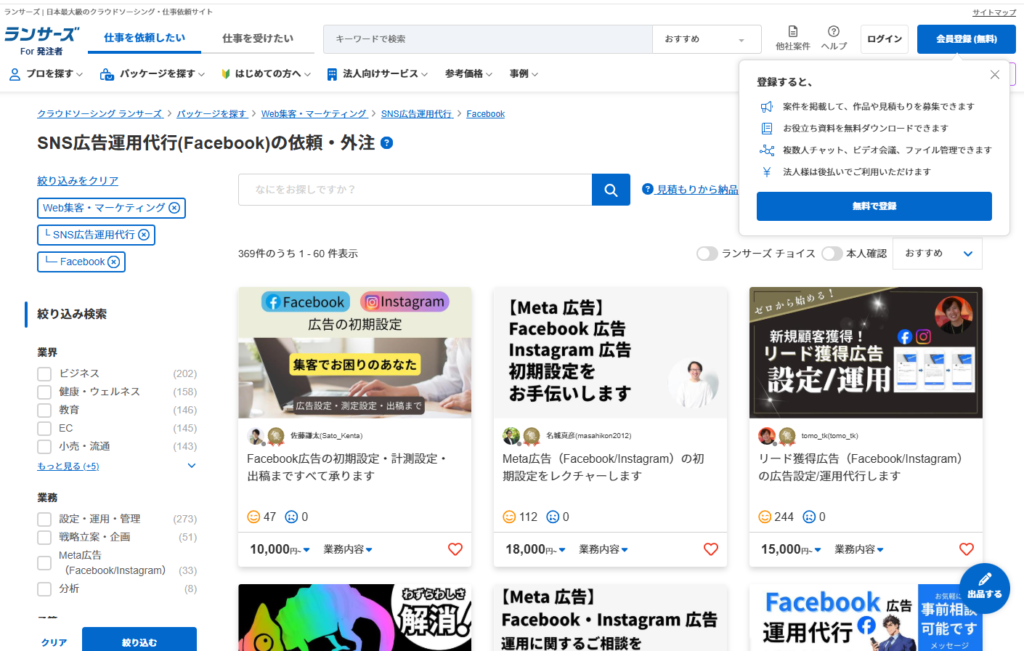The image size is (1024, 651).
Task: Close the registration popup
Action: click(x=995, y=74)
